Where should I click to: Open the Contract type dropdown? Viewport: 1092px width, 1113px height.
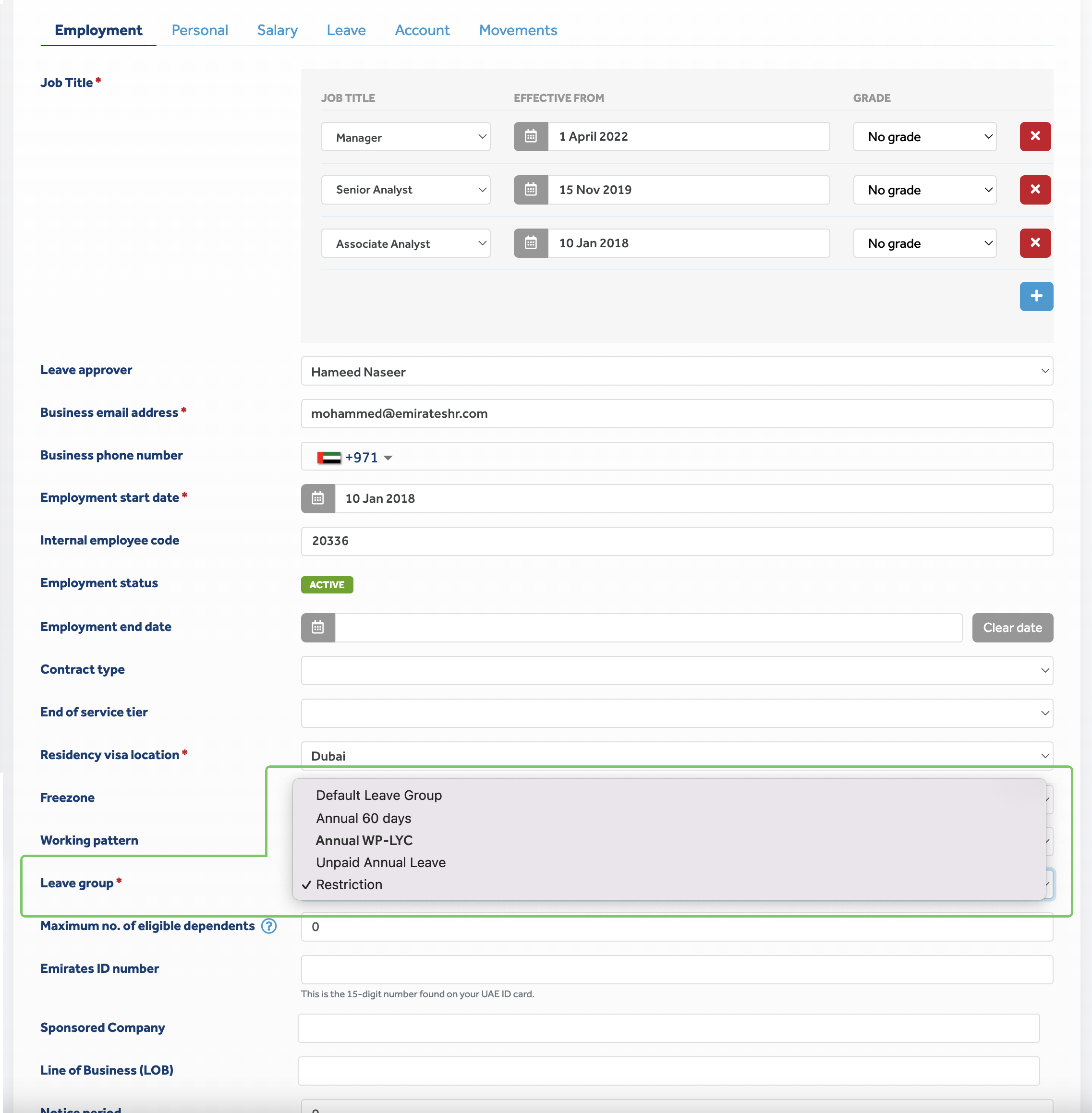677,670
